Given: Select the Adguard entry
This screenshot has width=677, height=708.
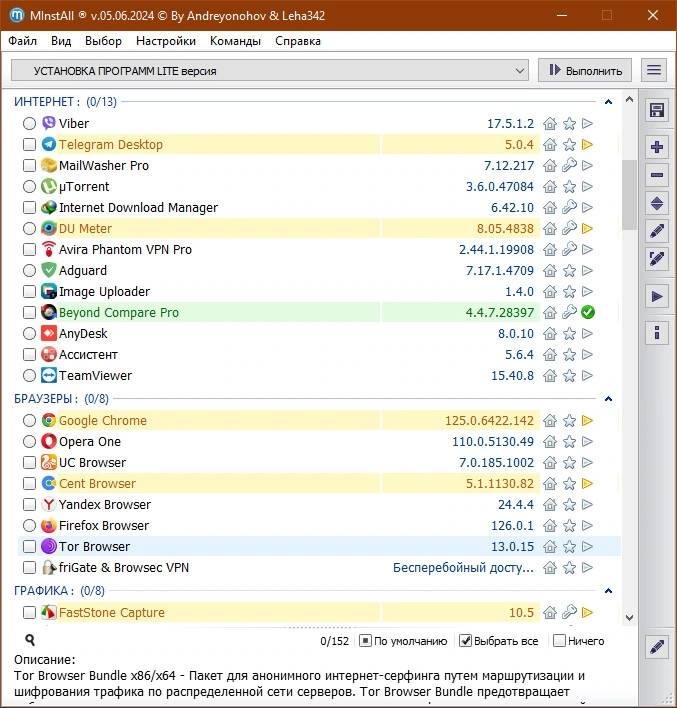Looking at the screenshot, I should point(83,270).
